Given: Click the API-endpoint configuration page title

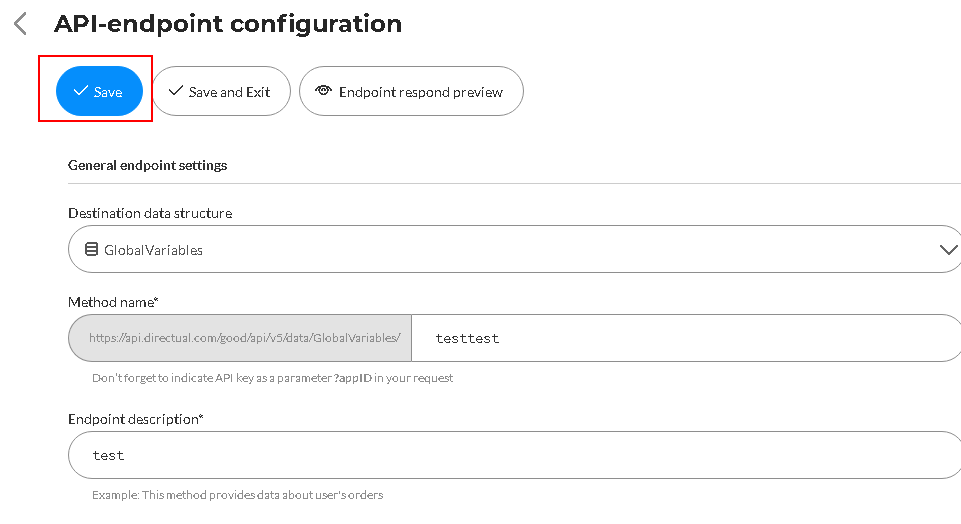Looking at the screenshot, I should pyautogui.click(x=228, y=24).
